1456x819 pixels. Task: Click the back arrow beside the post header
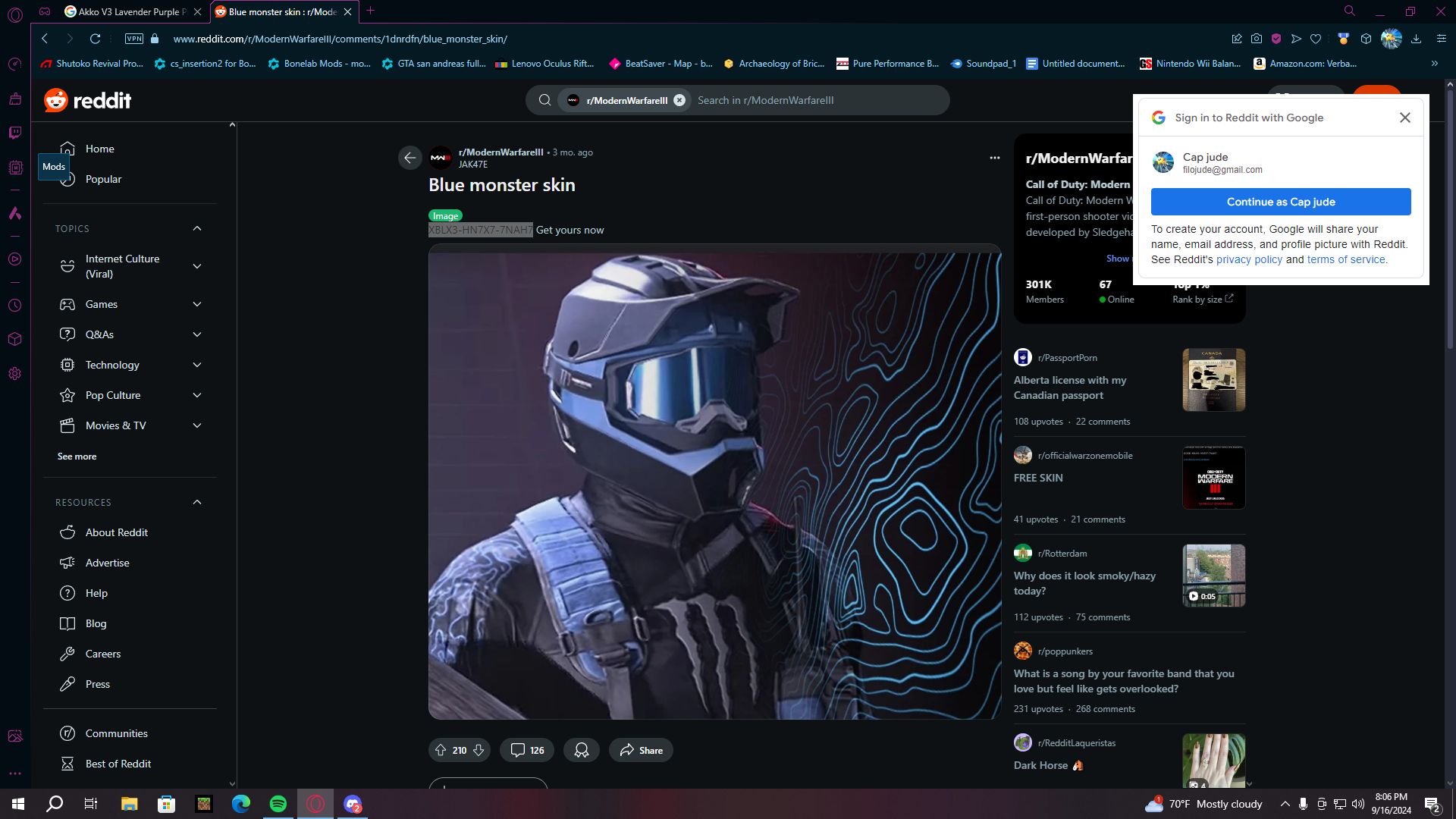410,158
